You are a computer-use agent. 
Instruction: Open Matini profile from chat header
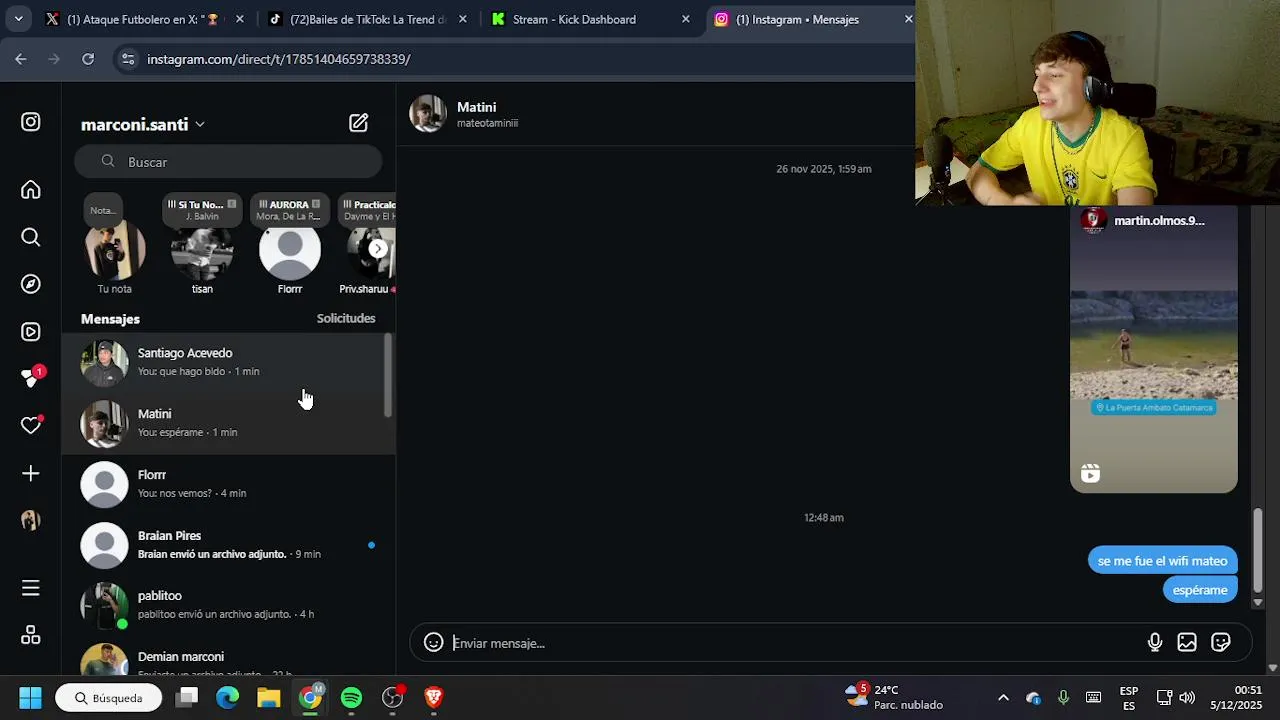pyautogui.click(x=476, y=107)
